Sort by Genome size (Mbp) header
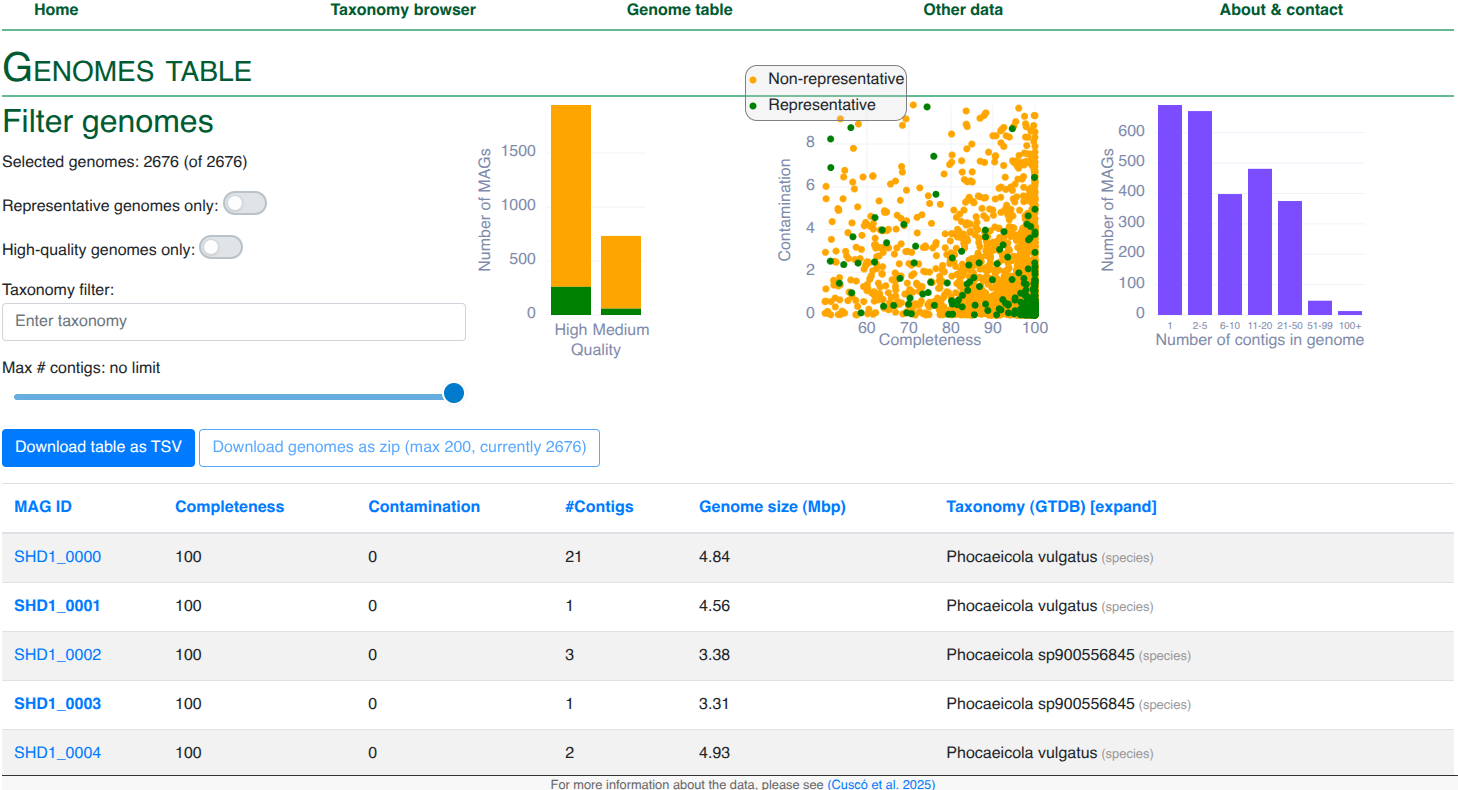This screenshot has height=790, width=1458. [x=772, y=507]
